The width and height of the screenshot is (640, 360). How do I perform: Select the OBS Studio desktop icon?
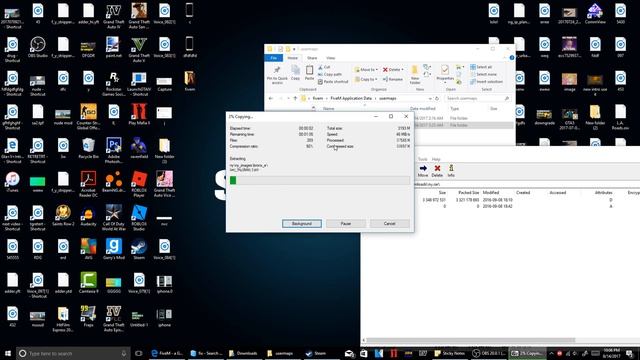38,47
